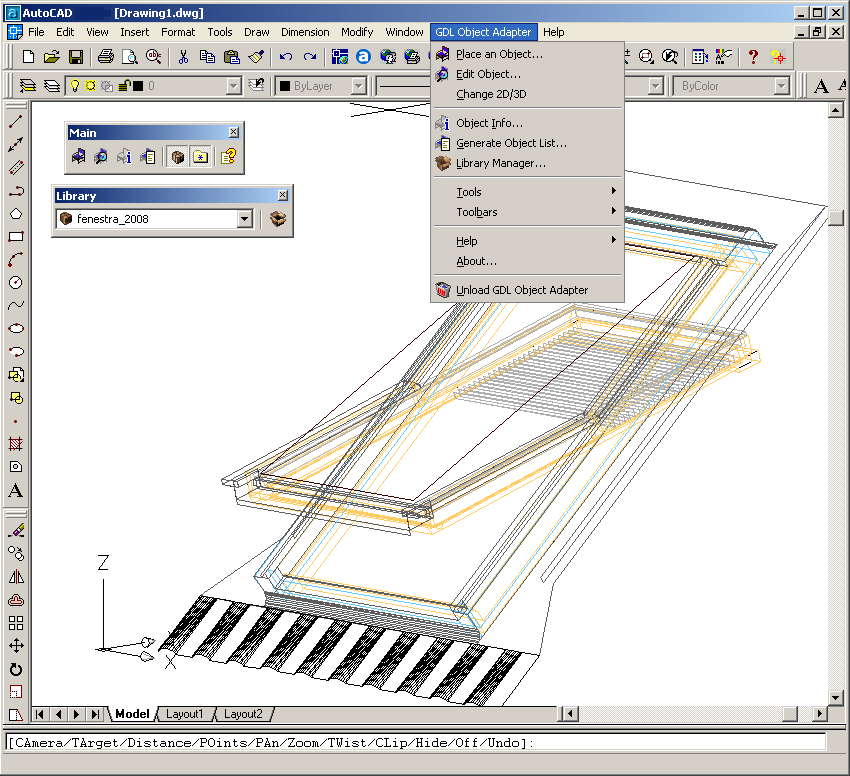
Task: Open the Dimension menu
Action: 305,32
